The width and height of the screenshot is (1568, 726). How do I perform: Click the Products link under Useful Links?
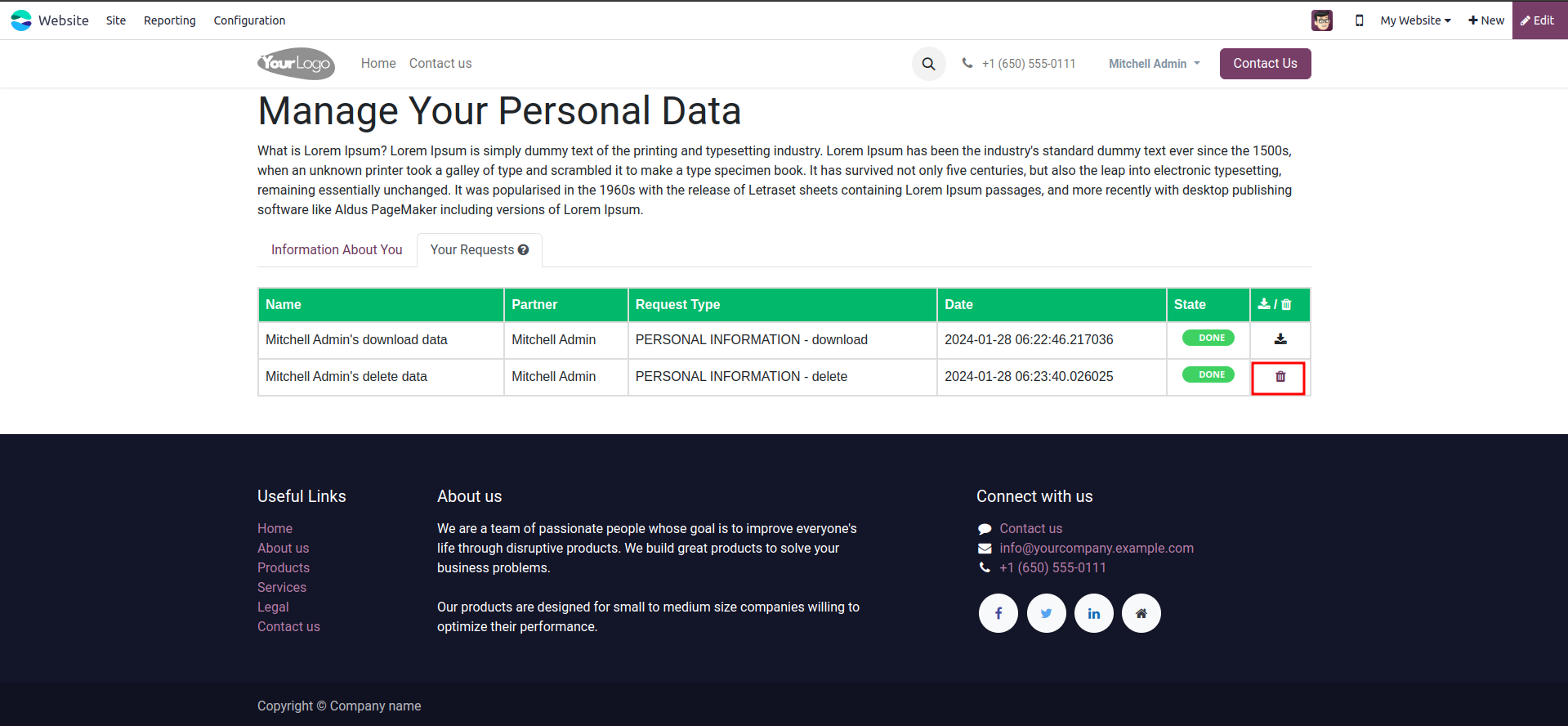pyautogui.click(x=284, y=568)
